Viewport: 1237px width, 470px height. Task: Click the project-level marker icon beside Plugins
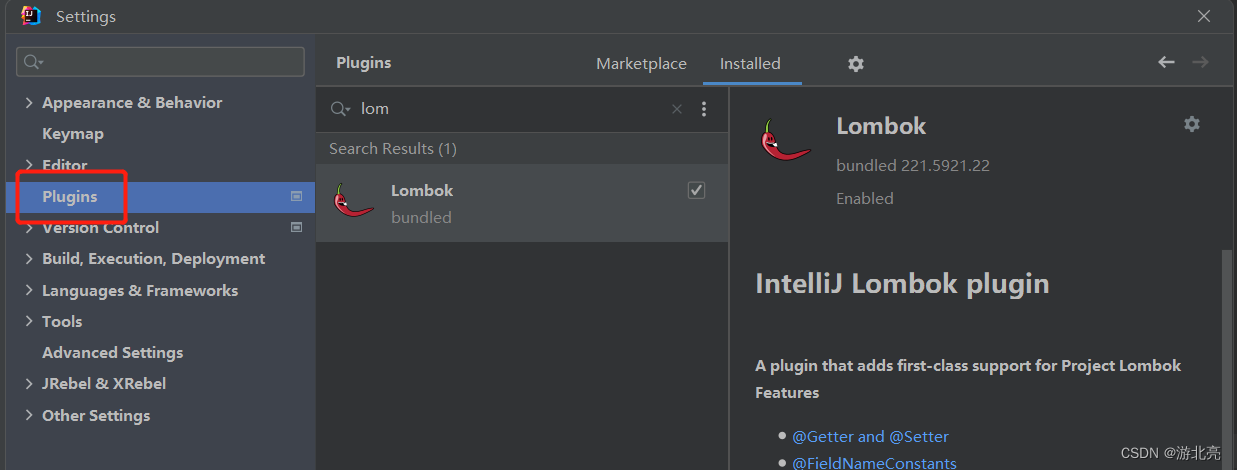click(x=296, y=197)
